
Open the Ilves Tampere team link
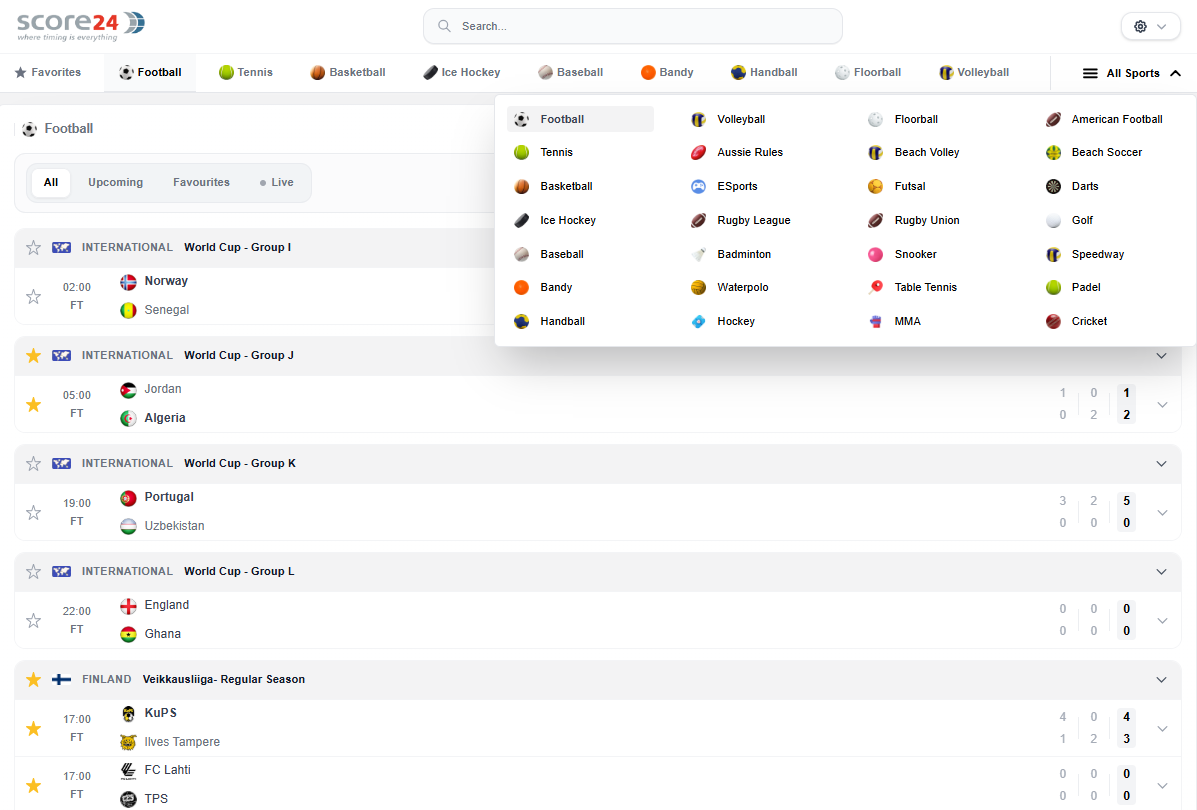click(x=182, y=741)
